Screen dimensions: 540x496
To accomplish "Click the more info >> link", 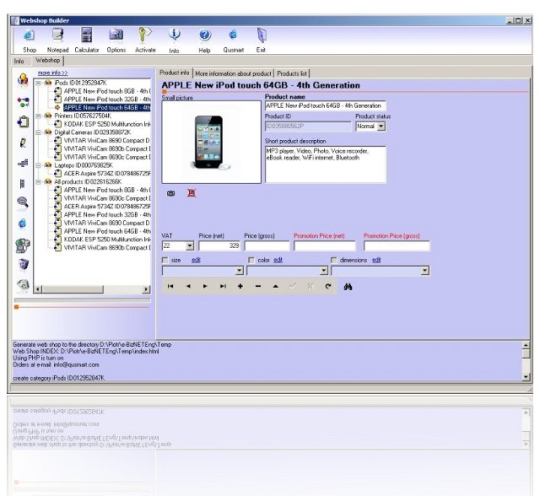I will (x=53, y=73).
